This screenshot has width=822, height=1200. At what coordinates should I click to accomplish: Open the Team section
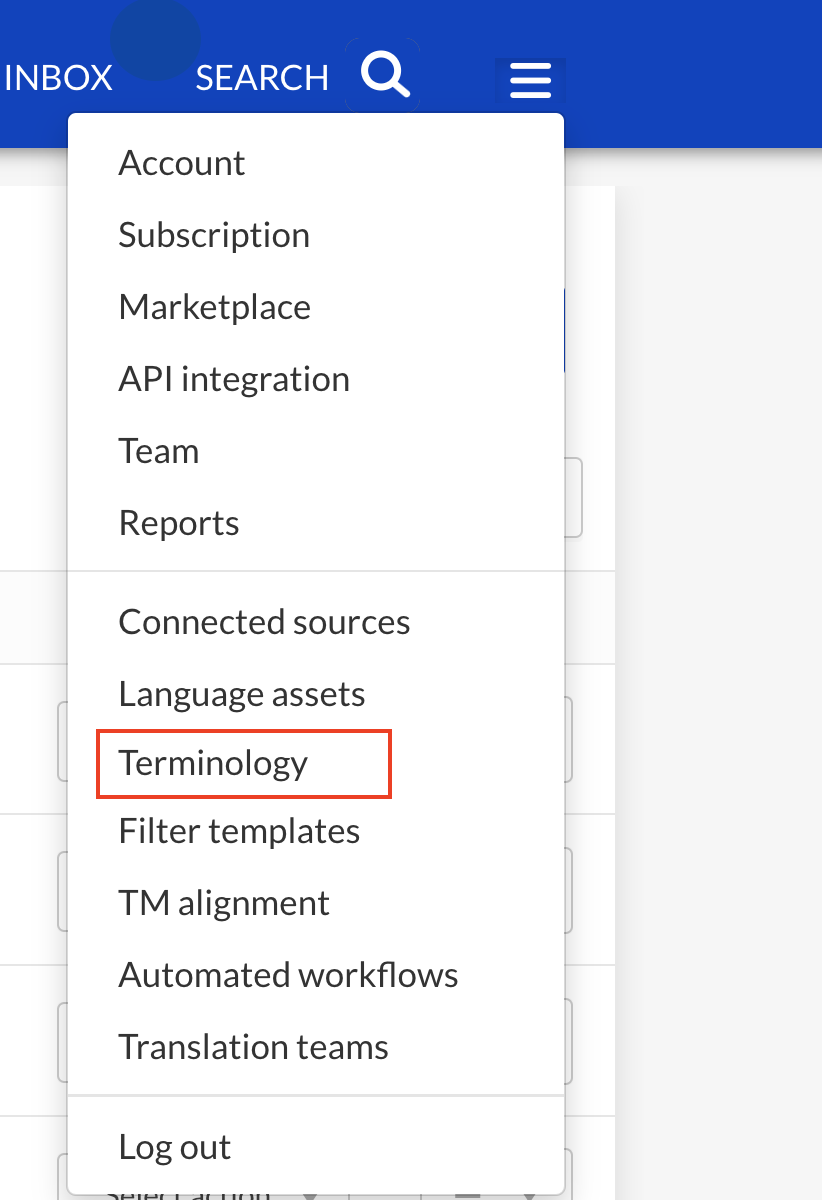pyautogui.click(x=158, y=450)
